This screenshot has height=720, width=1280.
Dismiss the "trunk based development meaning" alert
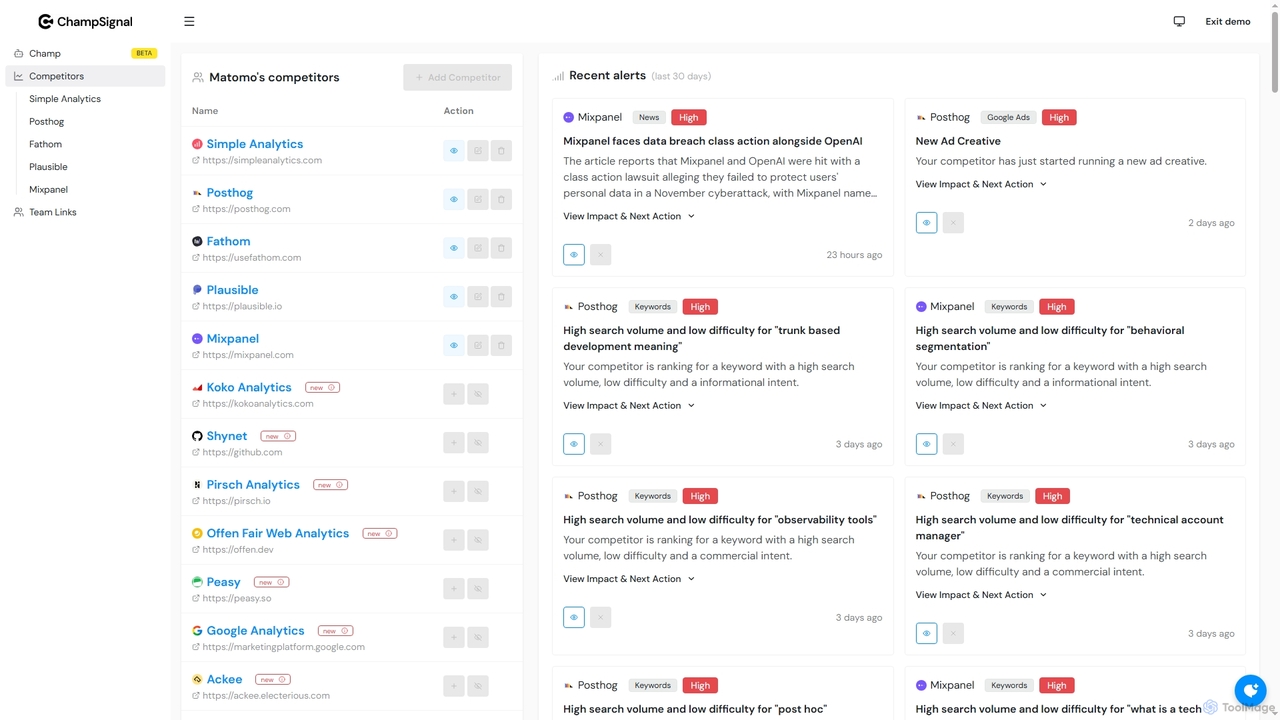click(x=600, y=444)
